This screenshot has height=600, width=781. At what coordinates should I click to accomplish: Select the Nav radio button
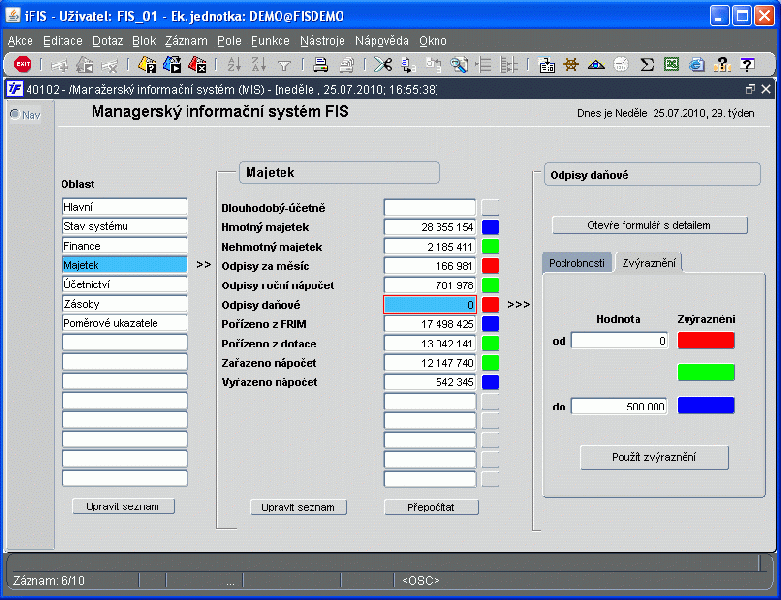coord(14,114)
